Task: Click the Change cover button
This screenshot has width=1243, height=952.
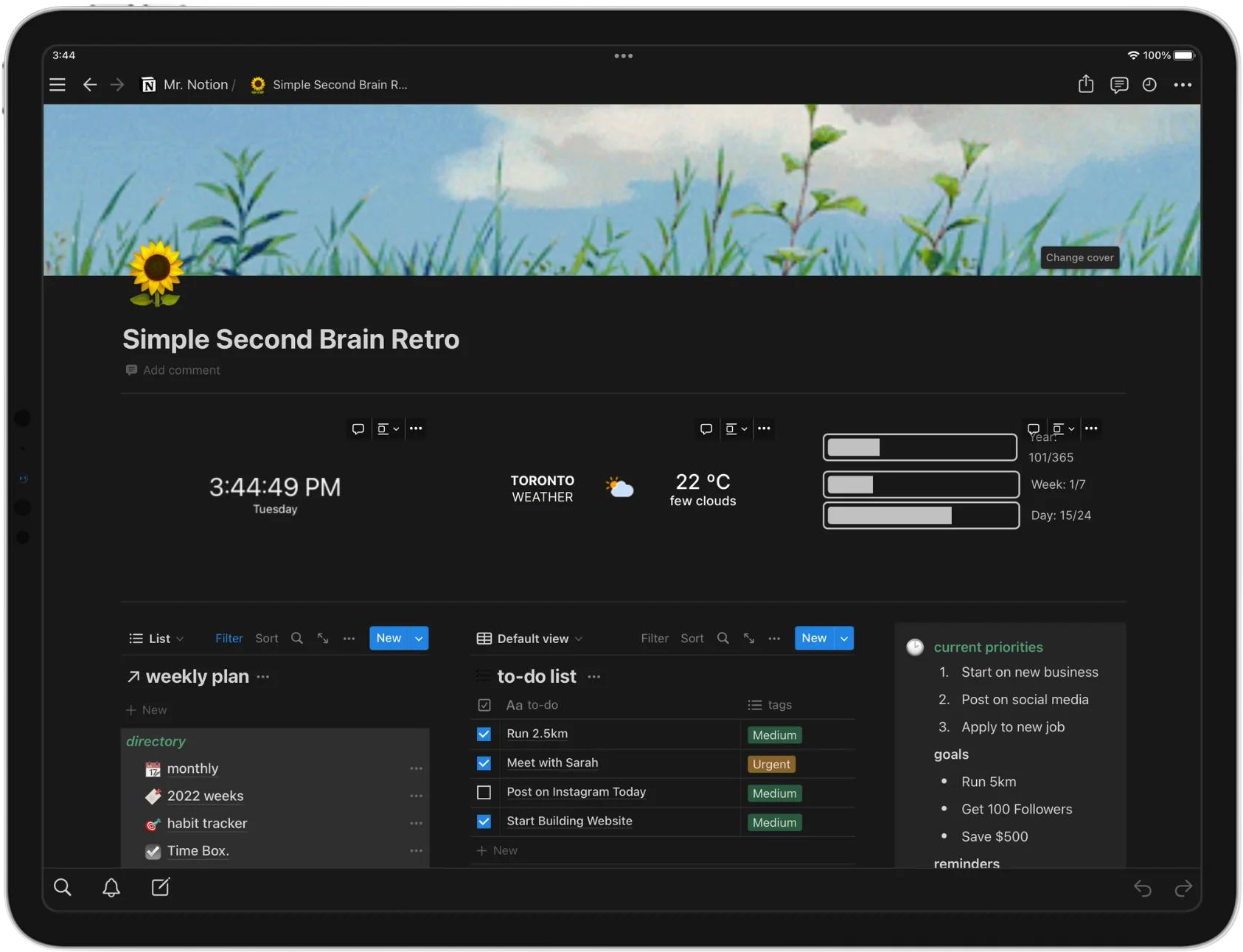Action: [x=1079, y=257]
